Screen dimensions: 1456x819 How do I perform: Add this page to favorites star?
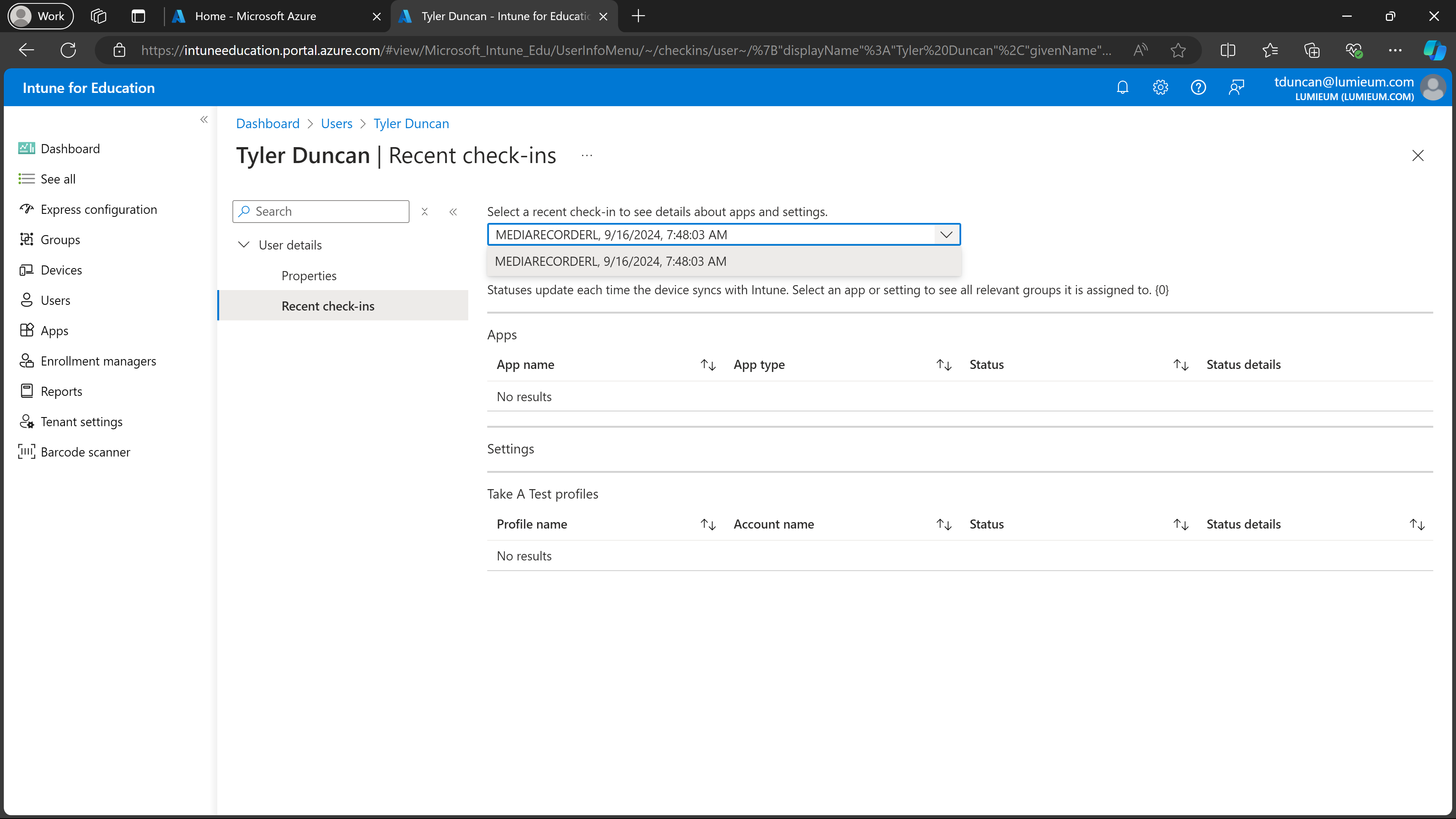point(1178,50)
